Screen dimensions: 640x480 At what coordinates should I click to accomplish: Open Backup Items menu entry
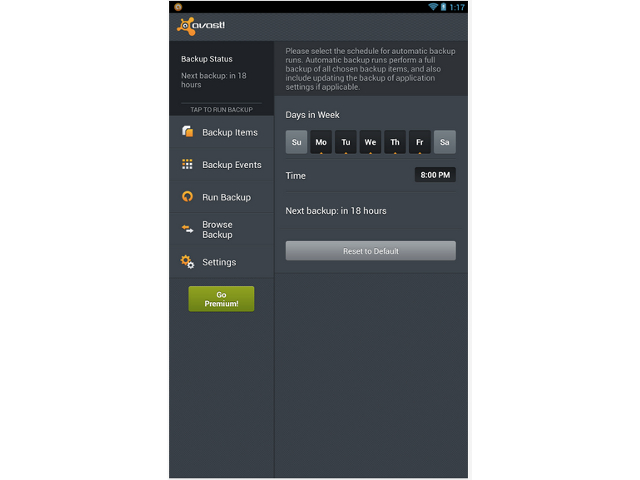tap(221, 132)
